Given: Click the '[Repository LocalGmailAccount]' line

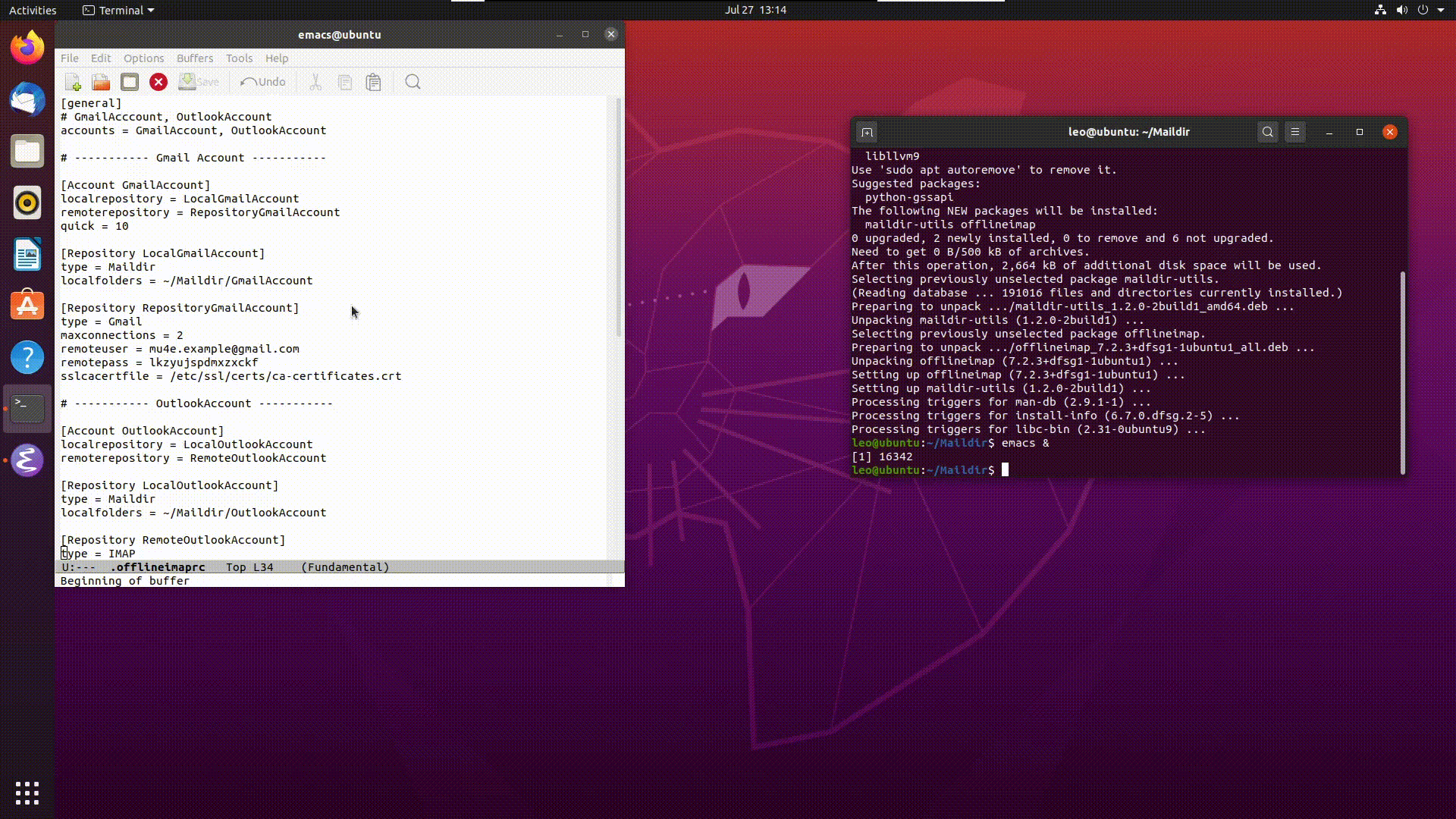Looking at the screenshot, I should pyautogui.click(x=163, y=253).
